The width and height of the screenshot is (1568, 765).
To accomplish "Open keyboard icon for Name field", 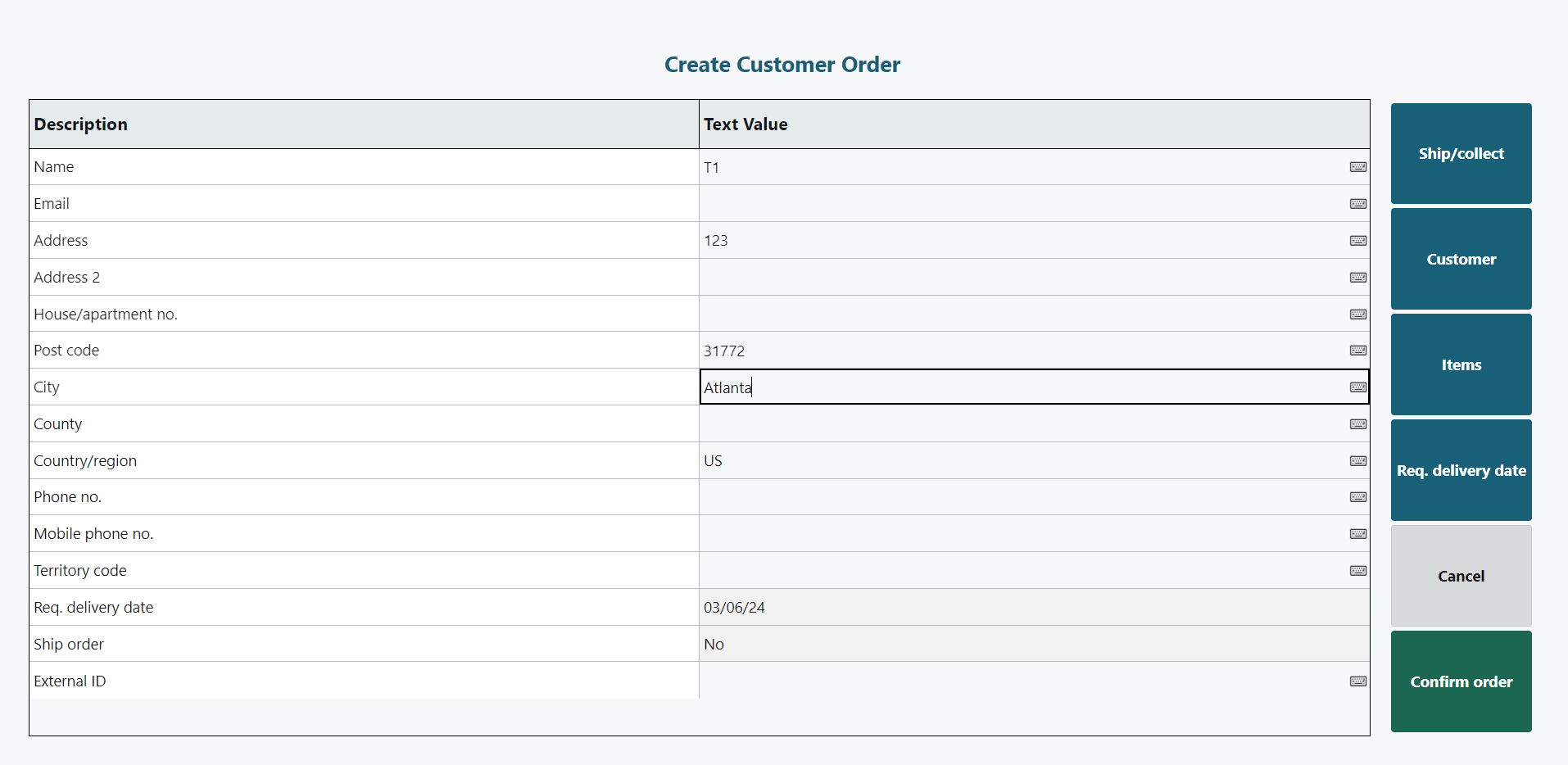I will (1357, 167).
